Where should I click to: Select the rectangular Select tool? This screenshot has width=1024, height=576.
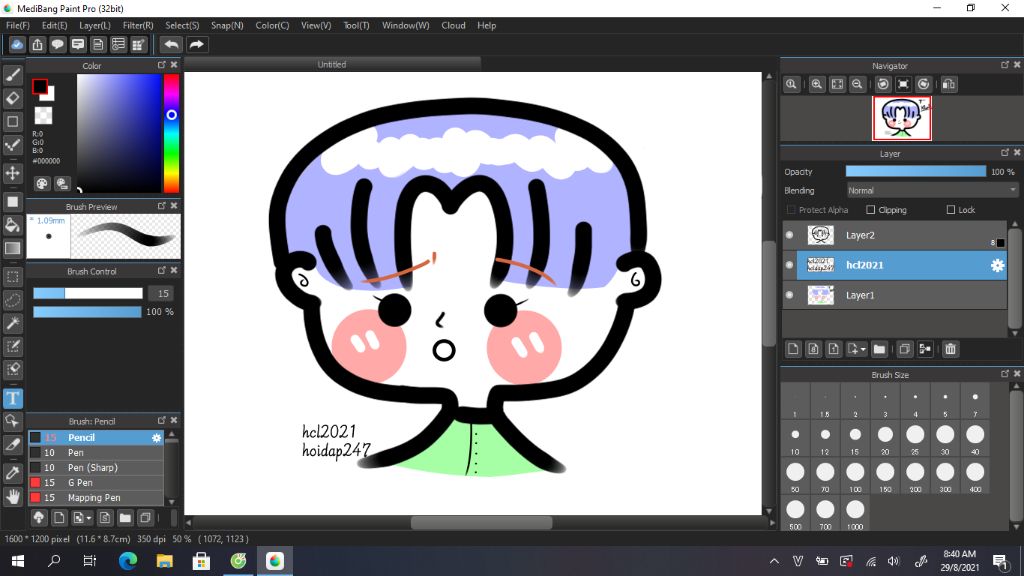pos(12,277)
